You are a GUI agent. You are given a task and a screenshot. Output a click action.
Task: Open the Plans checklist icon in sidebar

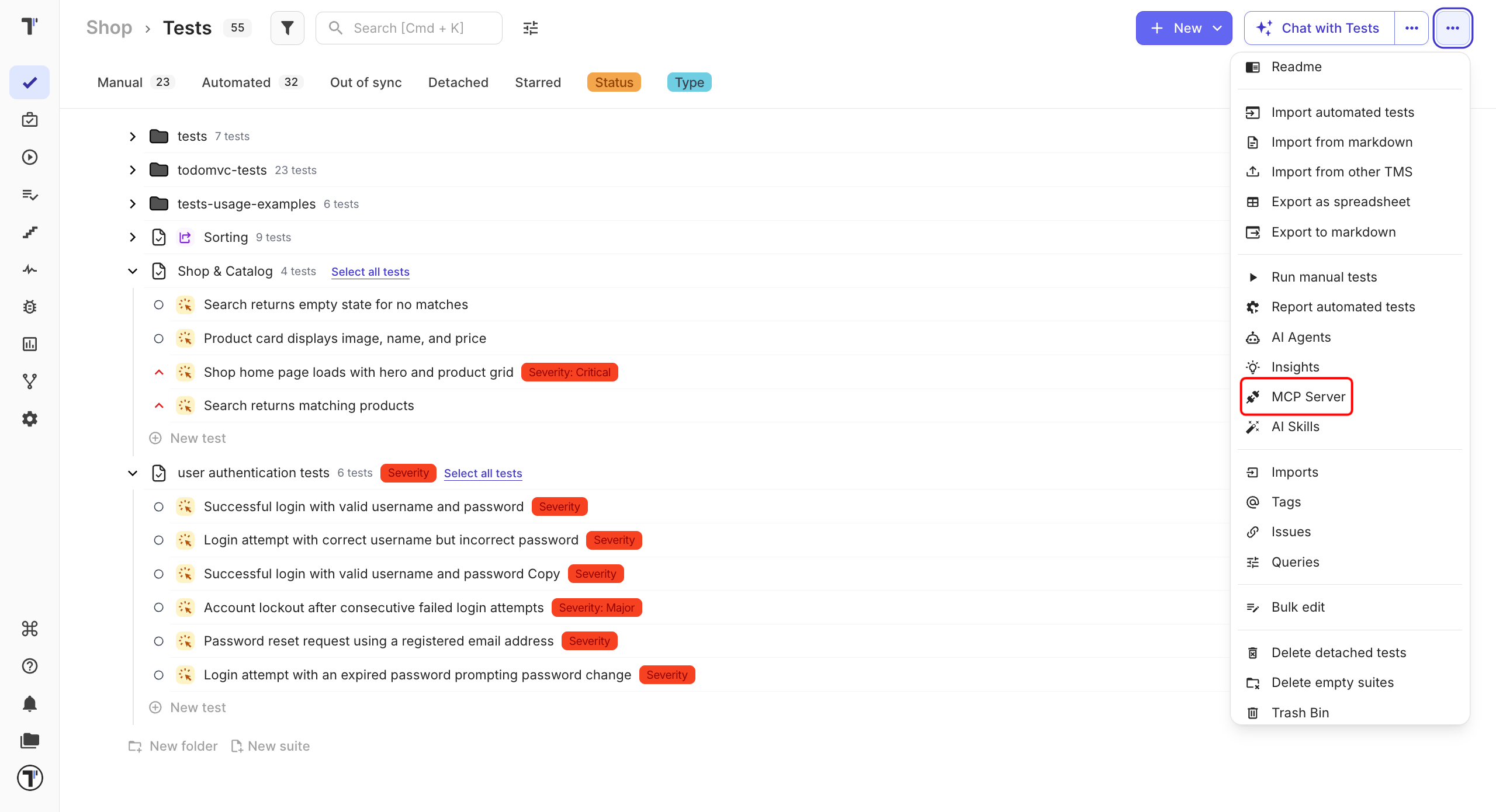(30, 195)
